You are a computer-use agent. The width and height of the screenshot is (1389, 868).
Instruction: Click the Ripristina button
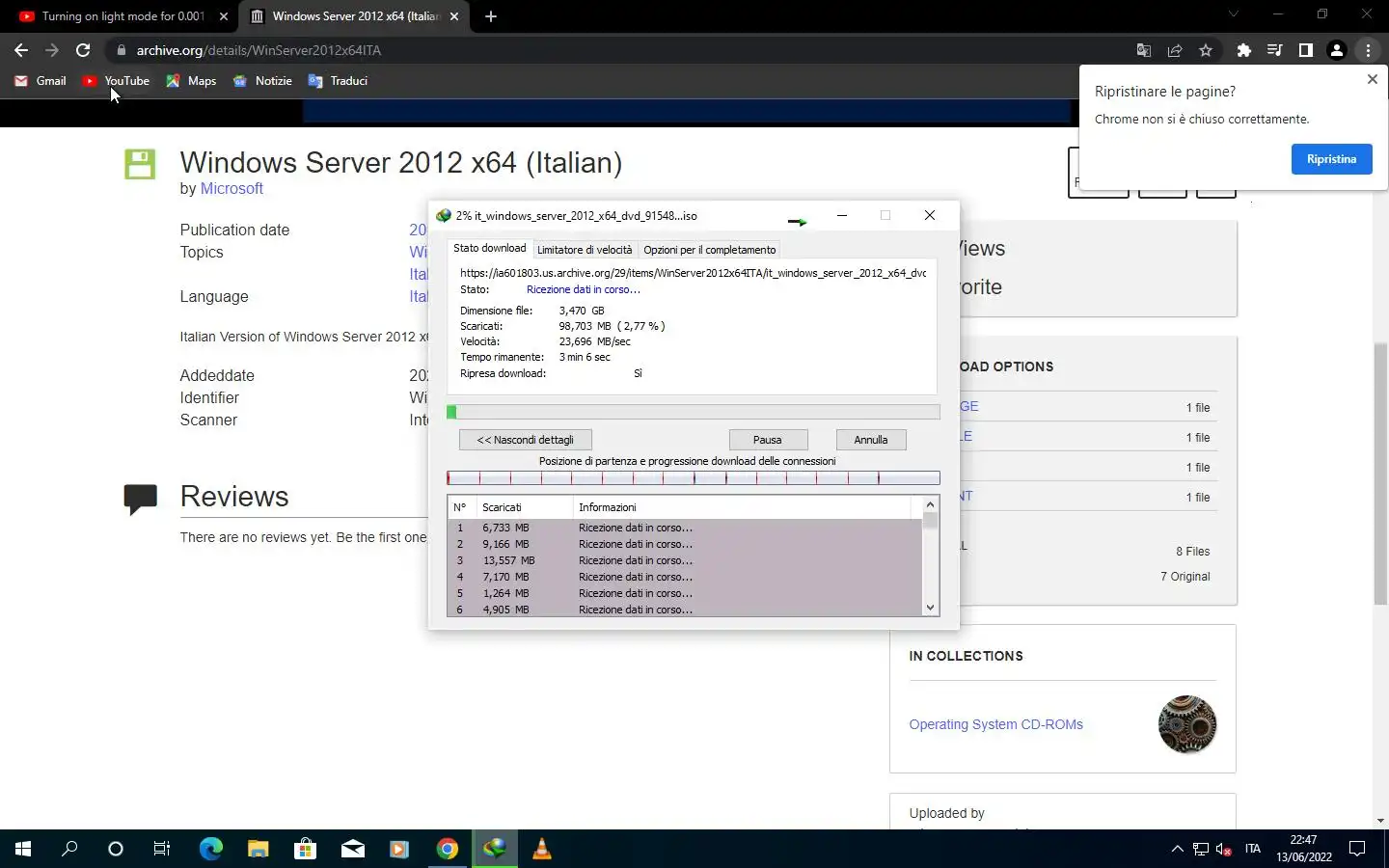pos(1331,159)
